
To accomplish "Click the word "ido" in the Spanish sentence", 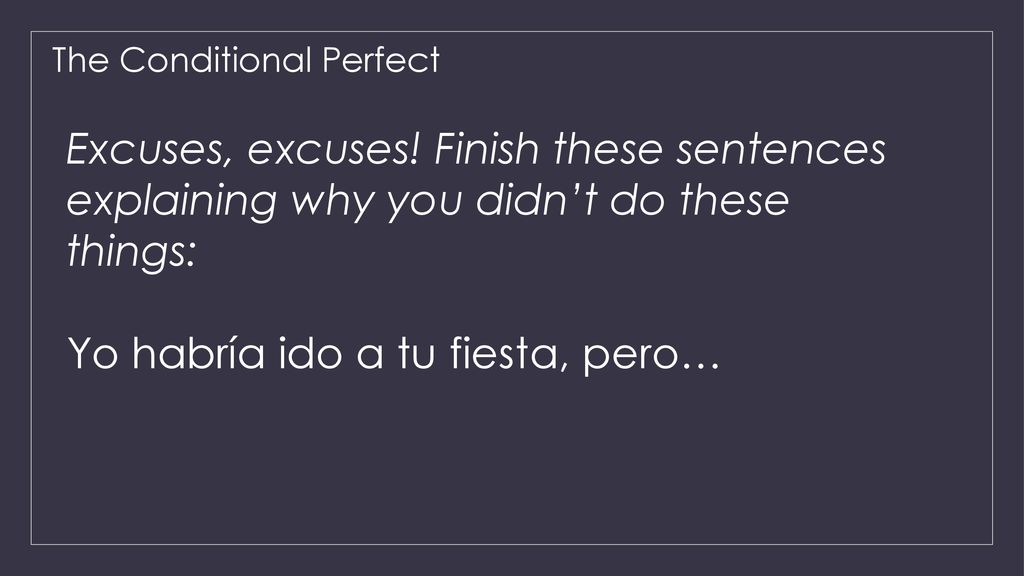I will (x=310, y=353).
